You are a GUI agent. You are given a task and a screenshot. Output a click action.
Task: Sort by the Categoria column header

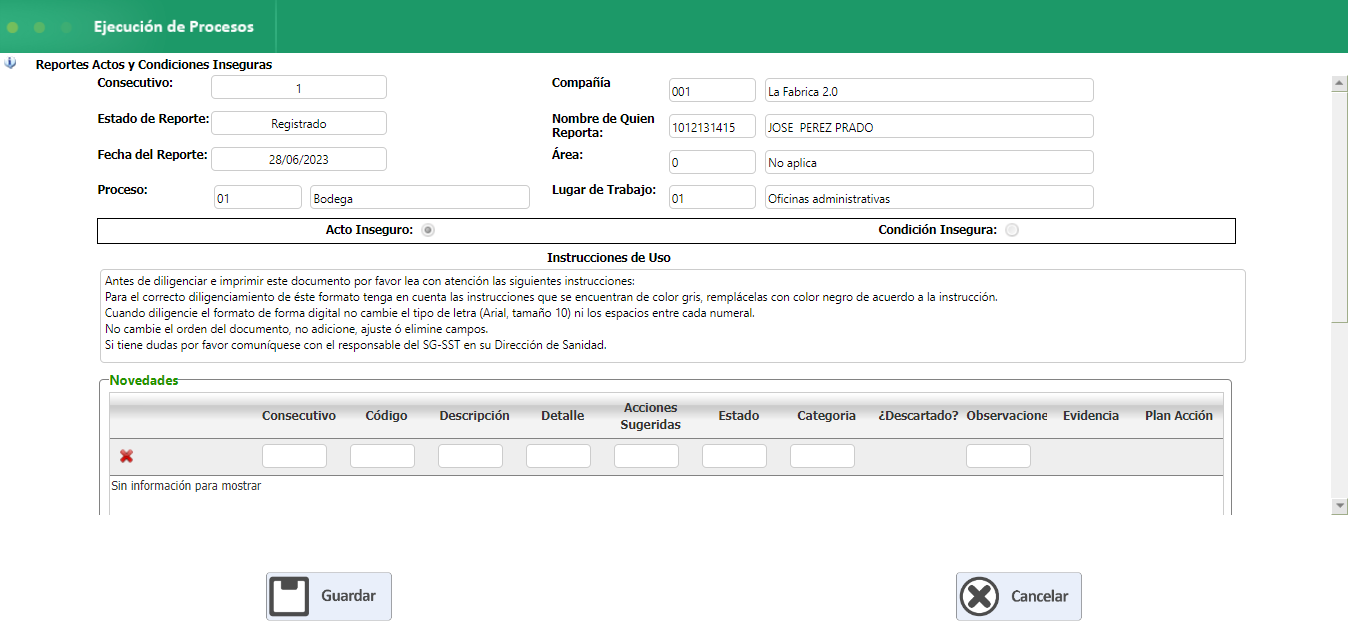pyautogui.click(x=826, y=415)
